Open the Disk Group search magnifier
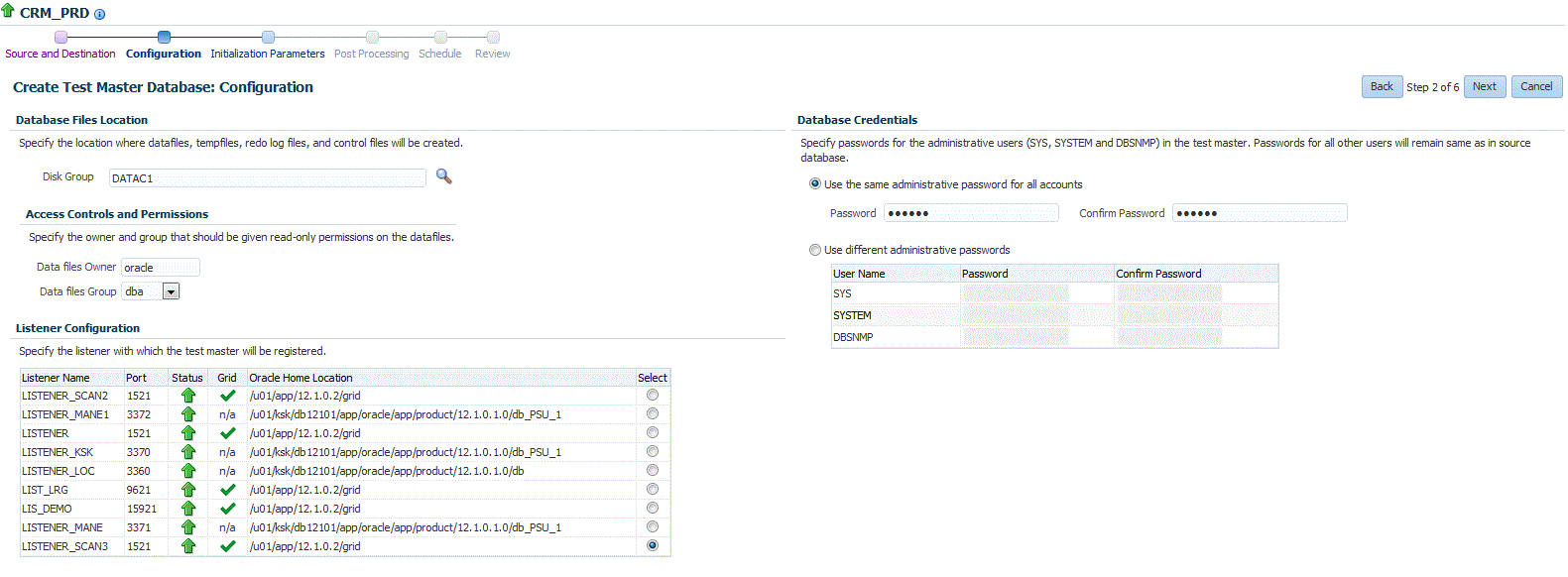Viewport: 1568px width, 577px height. [x=444, y=176]
